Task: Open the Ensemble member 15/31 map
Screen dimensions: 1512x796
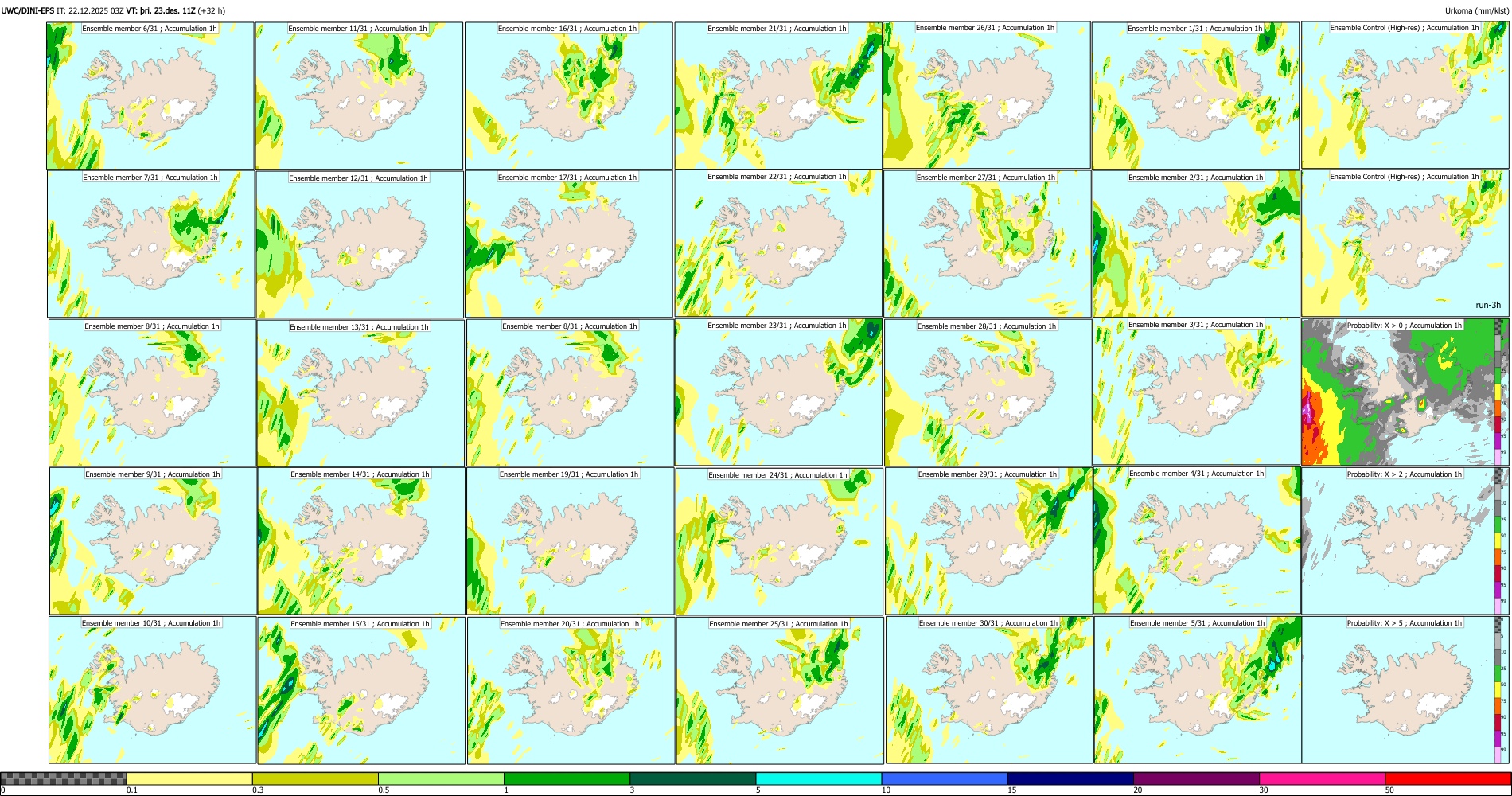Action: tap(361, 691)
